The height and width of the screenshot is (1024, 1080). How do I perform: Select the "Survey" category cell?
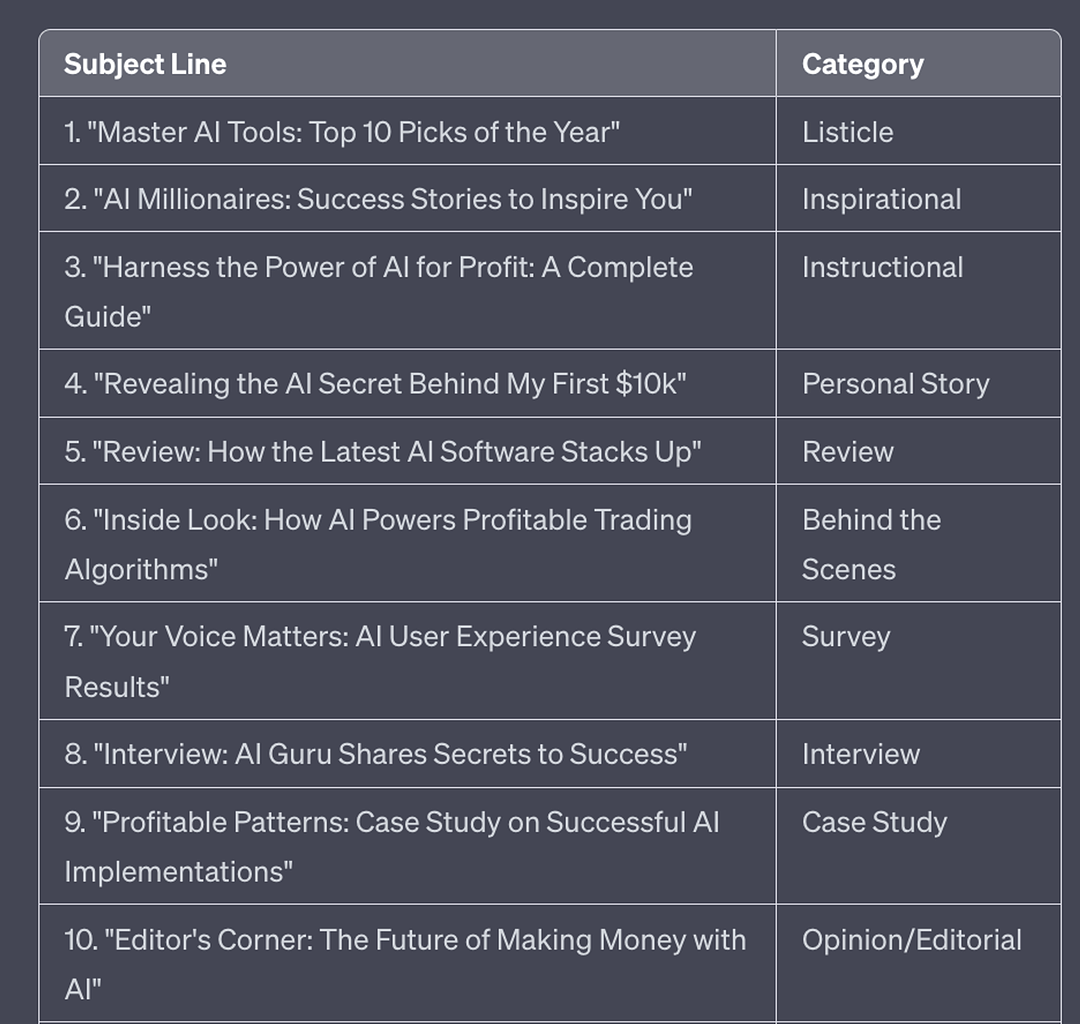point(845,637)
